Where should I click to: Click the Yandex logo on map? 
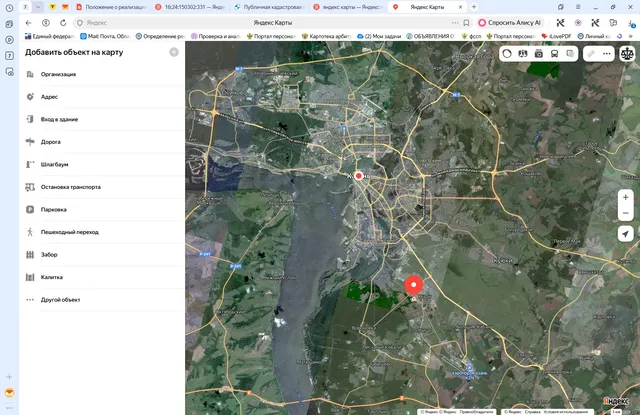pyautogui.click(x=616, y=402)
